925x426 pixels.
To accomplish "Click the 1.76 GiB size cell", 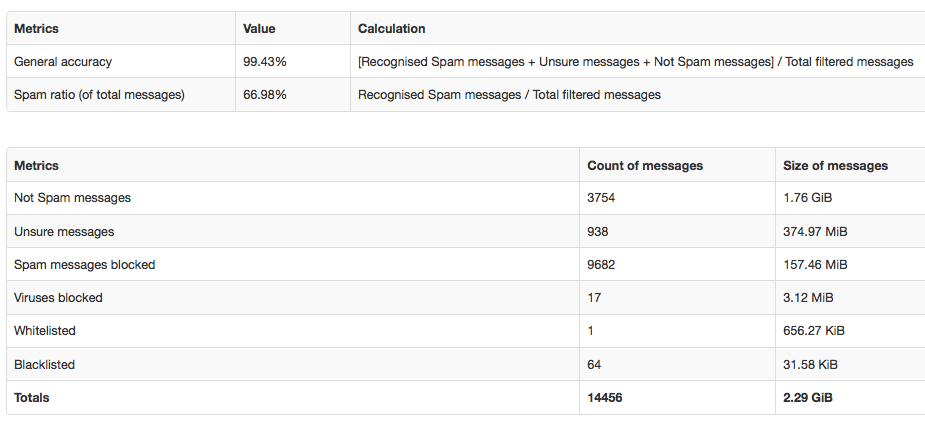I will pyautogui.click(x=808, y=198).
